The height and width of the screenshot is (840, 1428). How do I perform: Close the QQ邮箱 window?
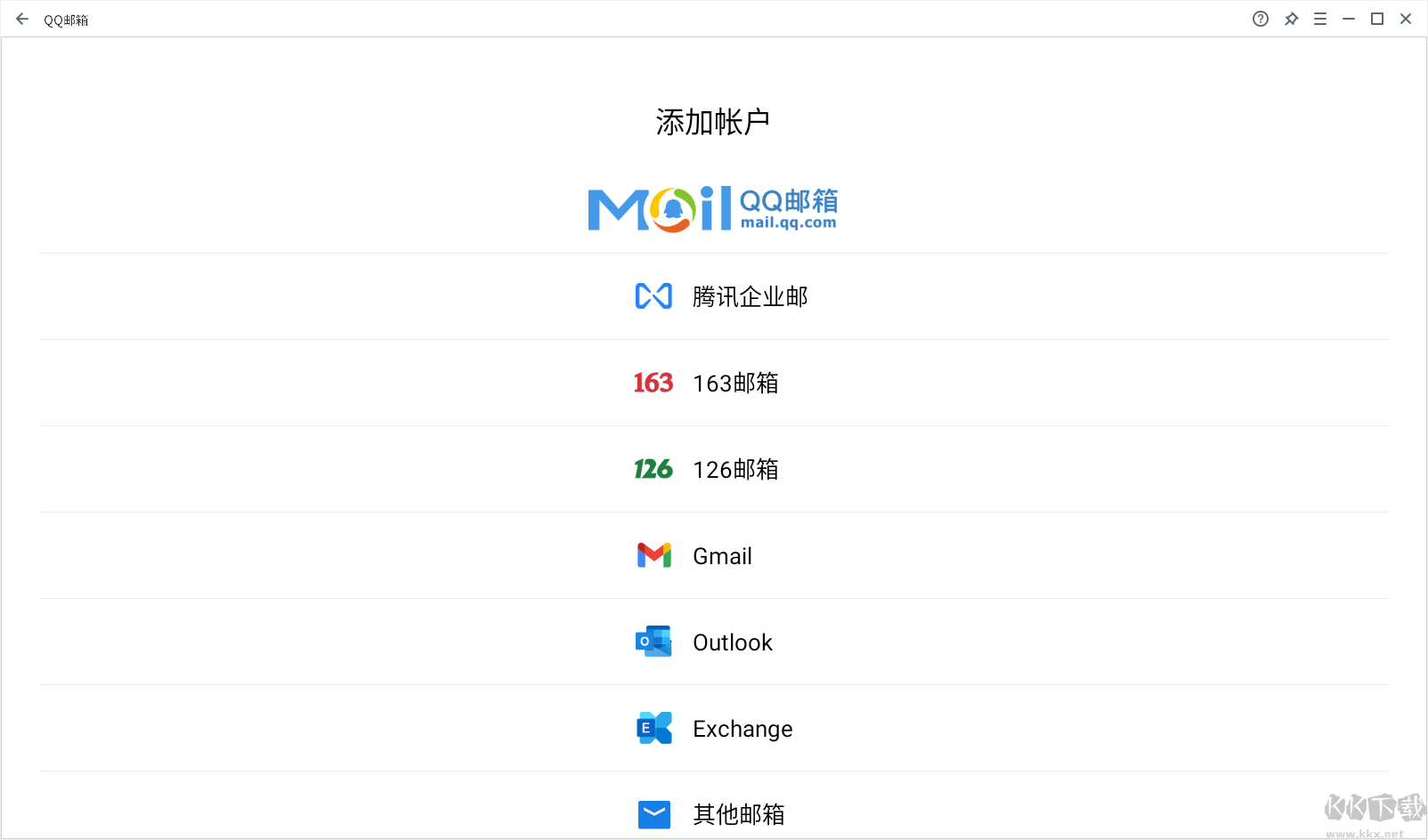1406,19
